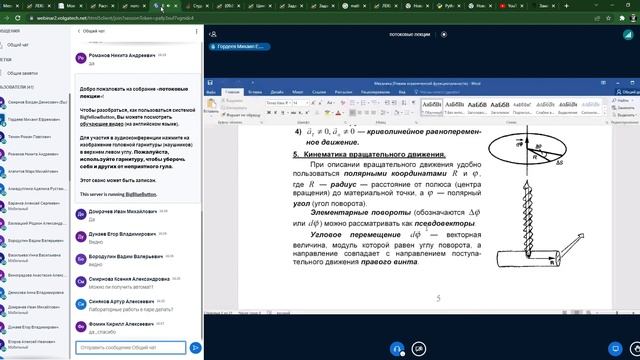Screen dimensions: 640x360
Task: Select user Дунаев Егор Владимирович in user list
Action: (33, 327)
